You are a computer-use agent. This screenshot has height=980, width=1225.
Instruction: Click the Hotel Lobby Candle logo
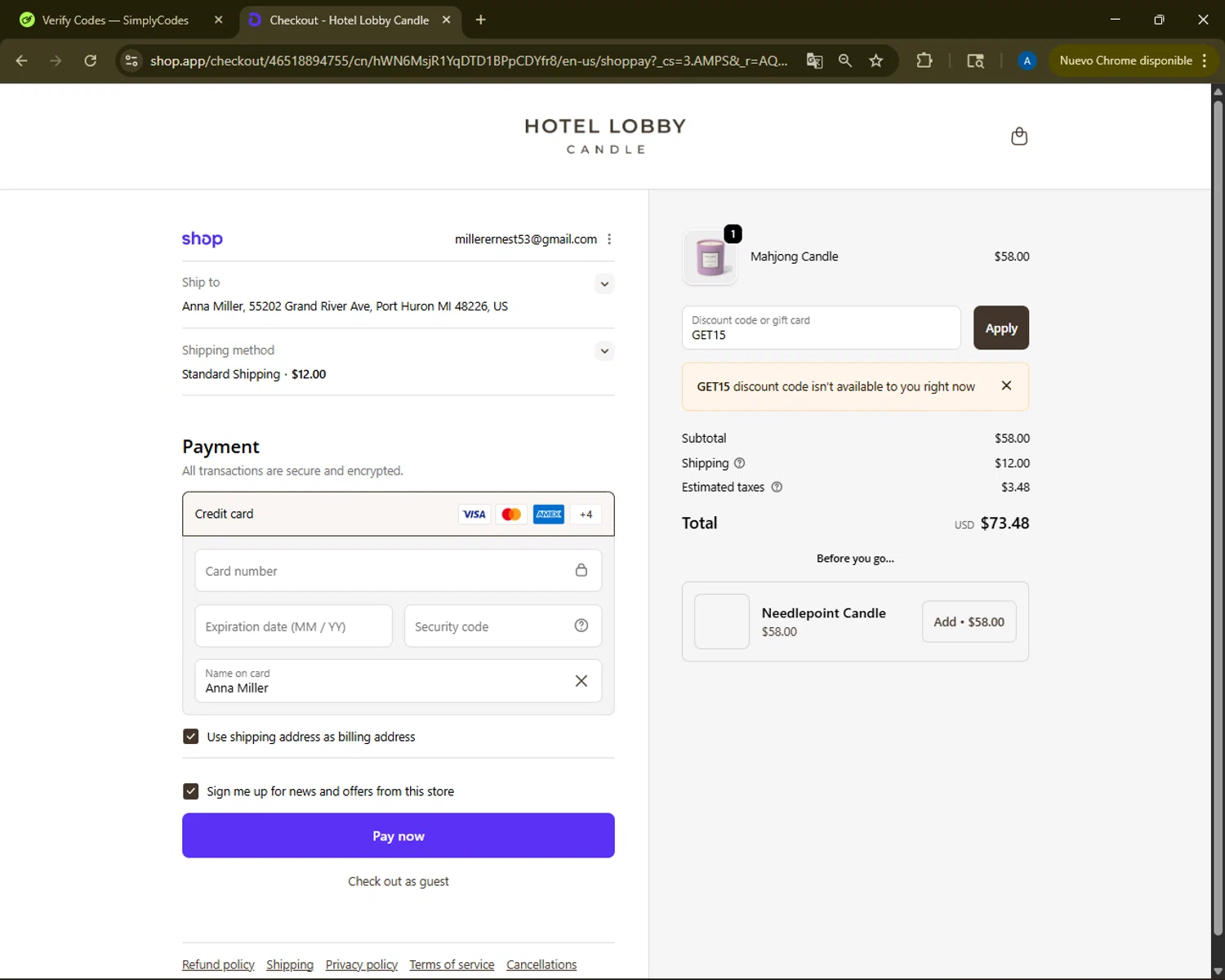606,136
